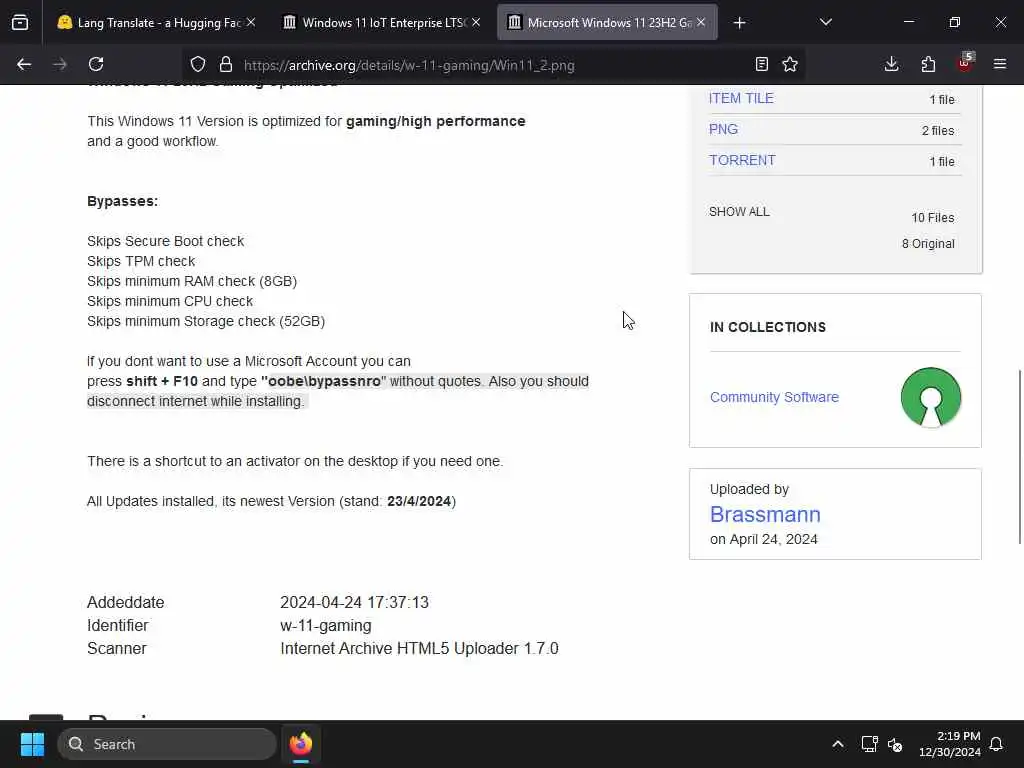Click the taskbar Search box

point(167,744)
